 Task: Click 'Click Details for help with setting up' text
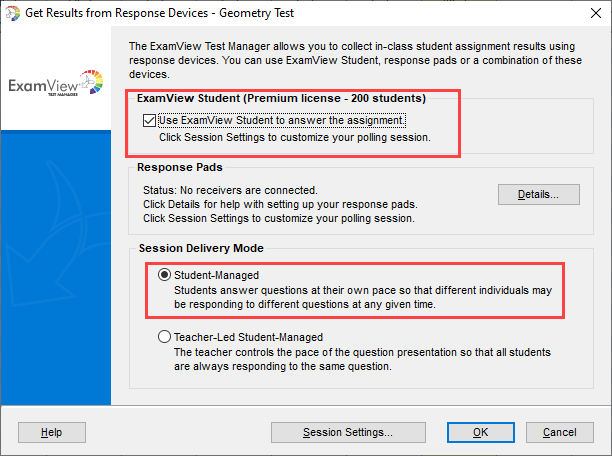point(280,204)
